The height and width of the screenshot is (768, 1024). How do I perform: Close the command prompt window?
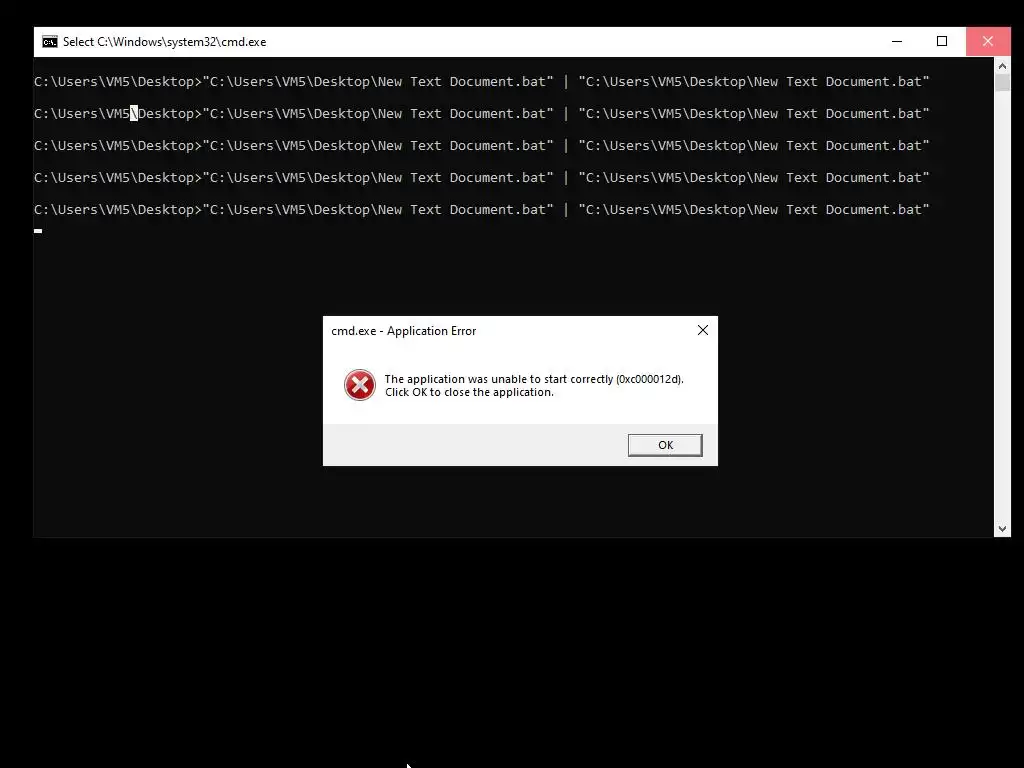pyautogui.click(x=987, y=41)
